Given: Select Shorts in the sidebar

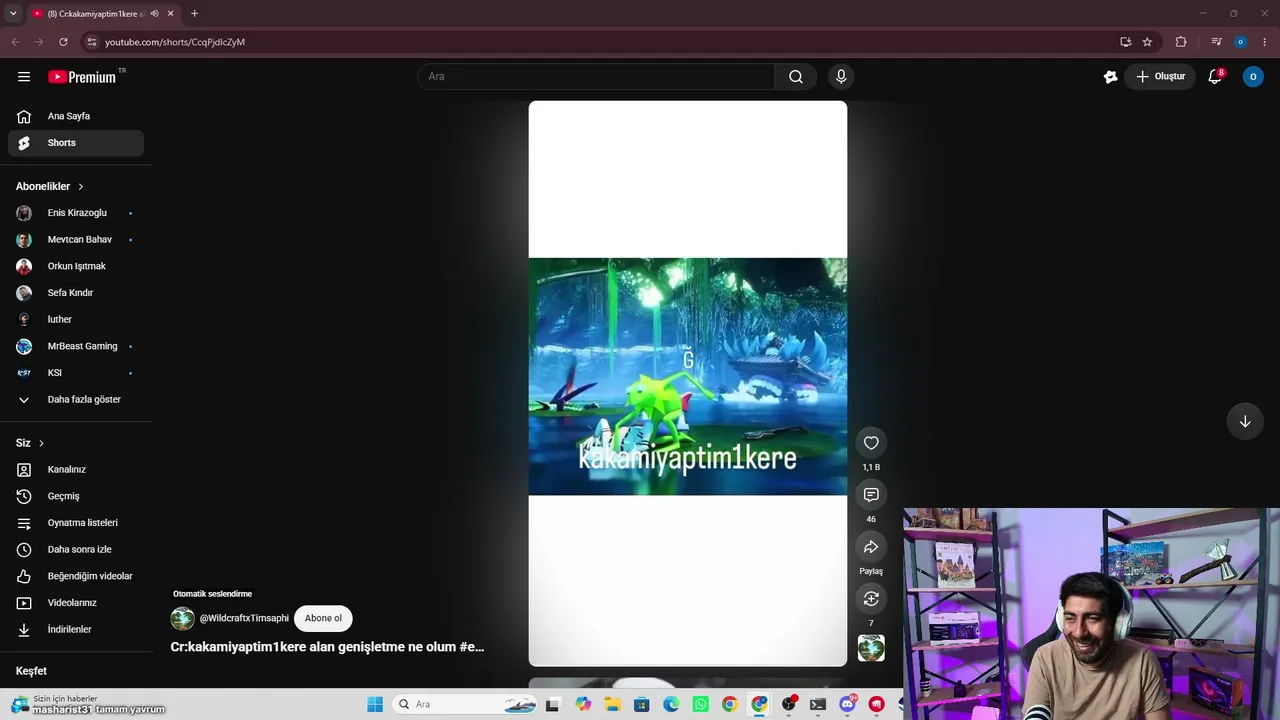Looking at the screenshot, I should [76, 143].
